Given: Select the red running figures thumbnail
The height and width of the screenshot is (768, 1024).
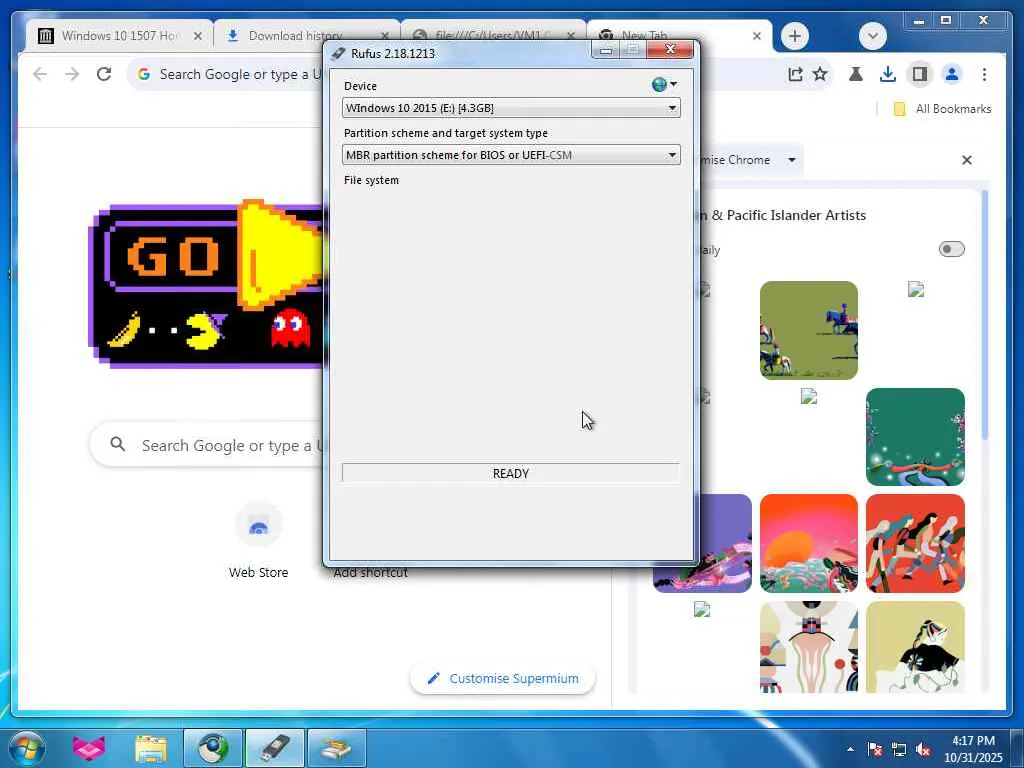Looking at the screenshot, I should coord(915,543).
